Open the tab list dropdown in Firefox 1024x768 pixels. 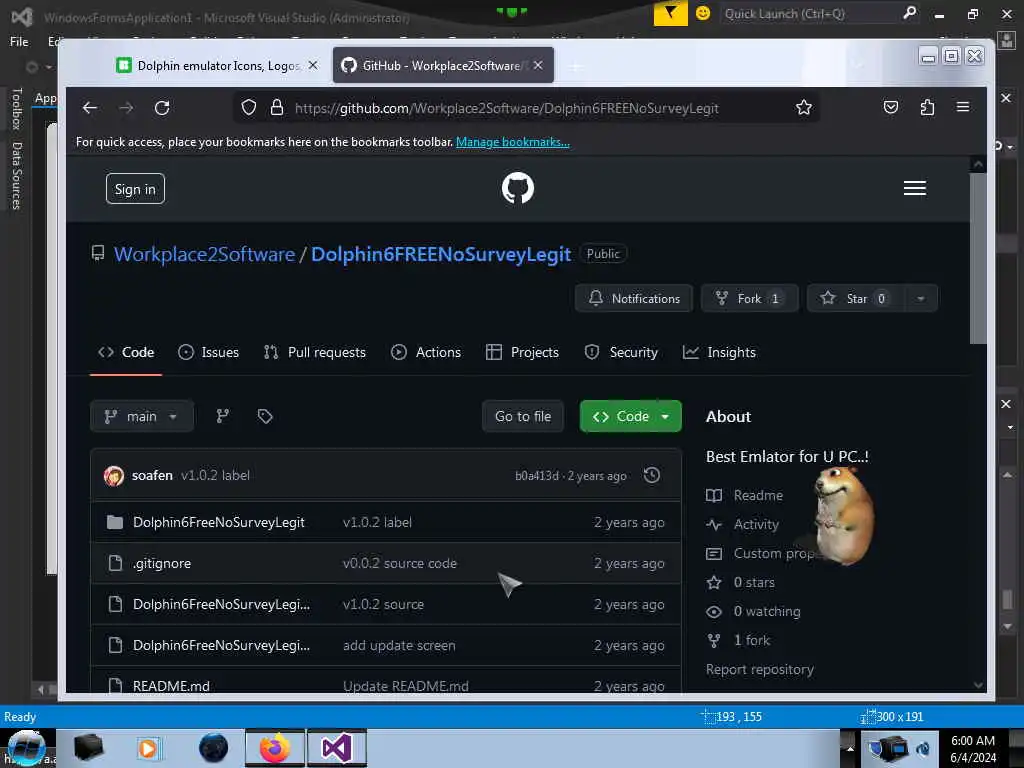(859, 65)
